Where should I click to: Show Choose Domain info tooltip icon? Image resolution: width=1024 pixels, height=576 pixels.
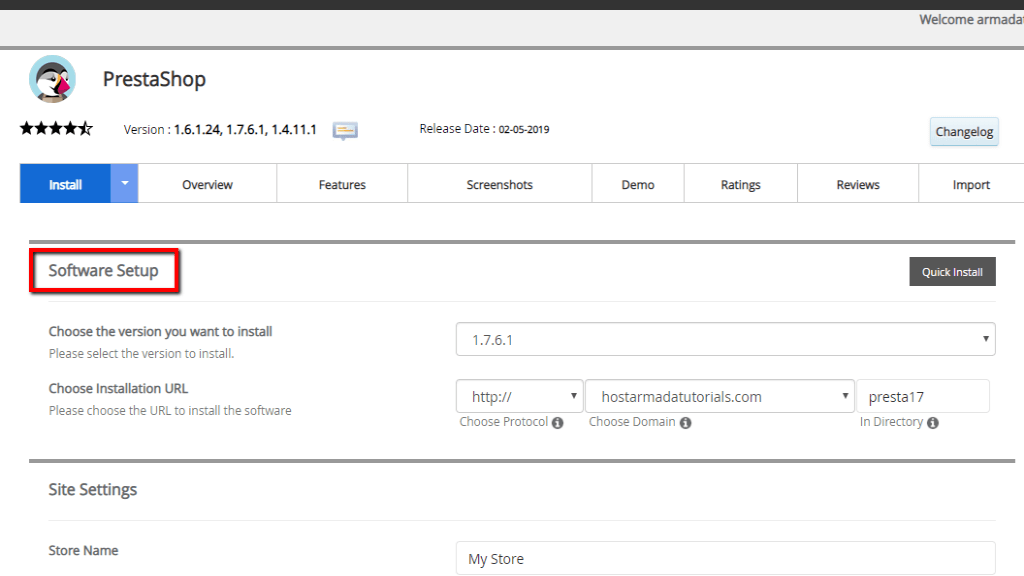tap(685, 423)
